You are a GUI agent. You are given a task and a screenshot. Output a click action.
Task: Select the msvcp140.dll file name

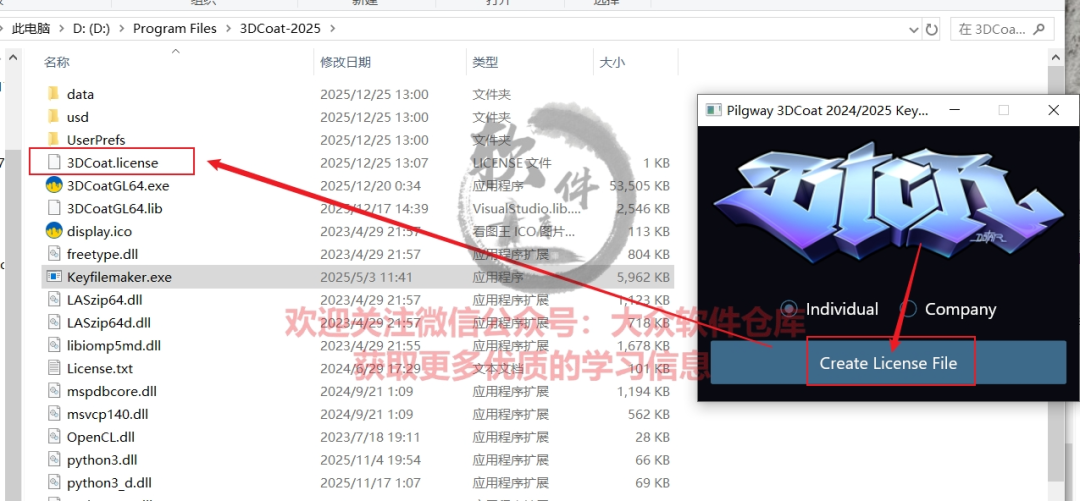coord(107,414)
